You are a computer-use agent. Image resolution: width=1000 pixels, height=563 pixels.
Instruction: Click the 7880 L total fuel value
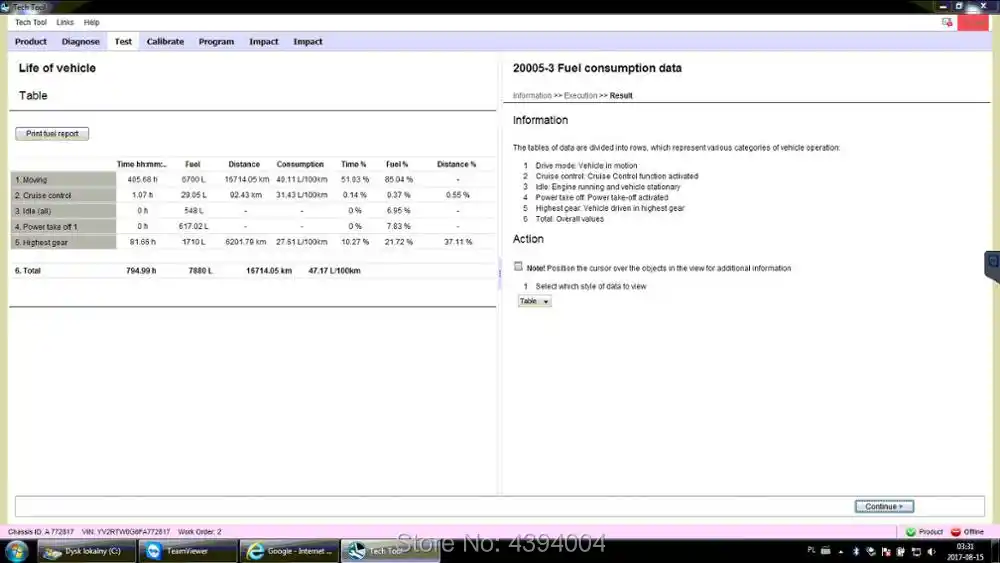pos(200,270)
